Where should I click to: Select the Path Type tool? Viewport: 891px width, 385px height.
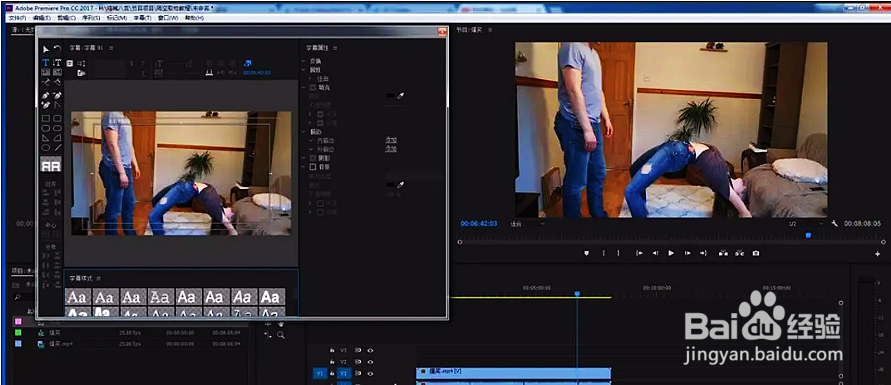(46, 82)
